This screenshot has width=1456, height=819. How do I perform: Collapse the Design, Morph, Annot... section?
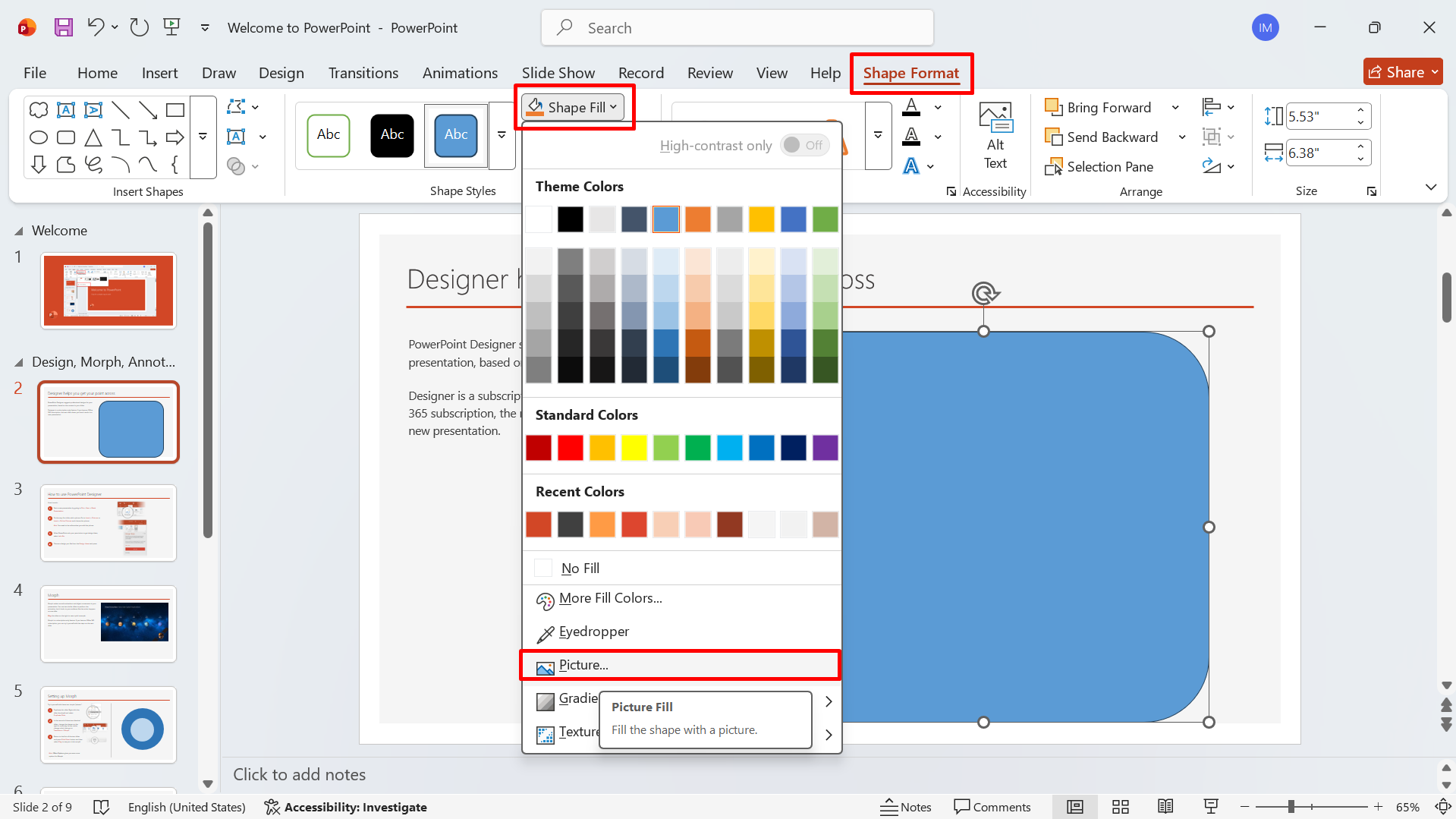pyautogui.click(x=18, y=362)
